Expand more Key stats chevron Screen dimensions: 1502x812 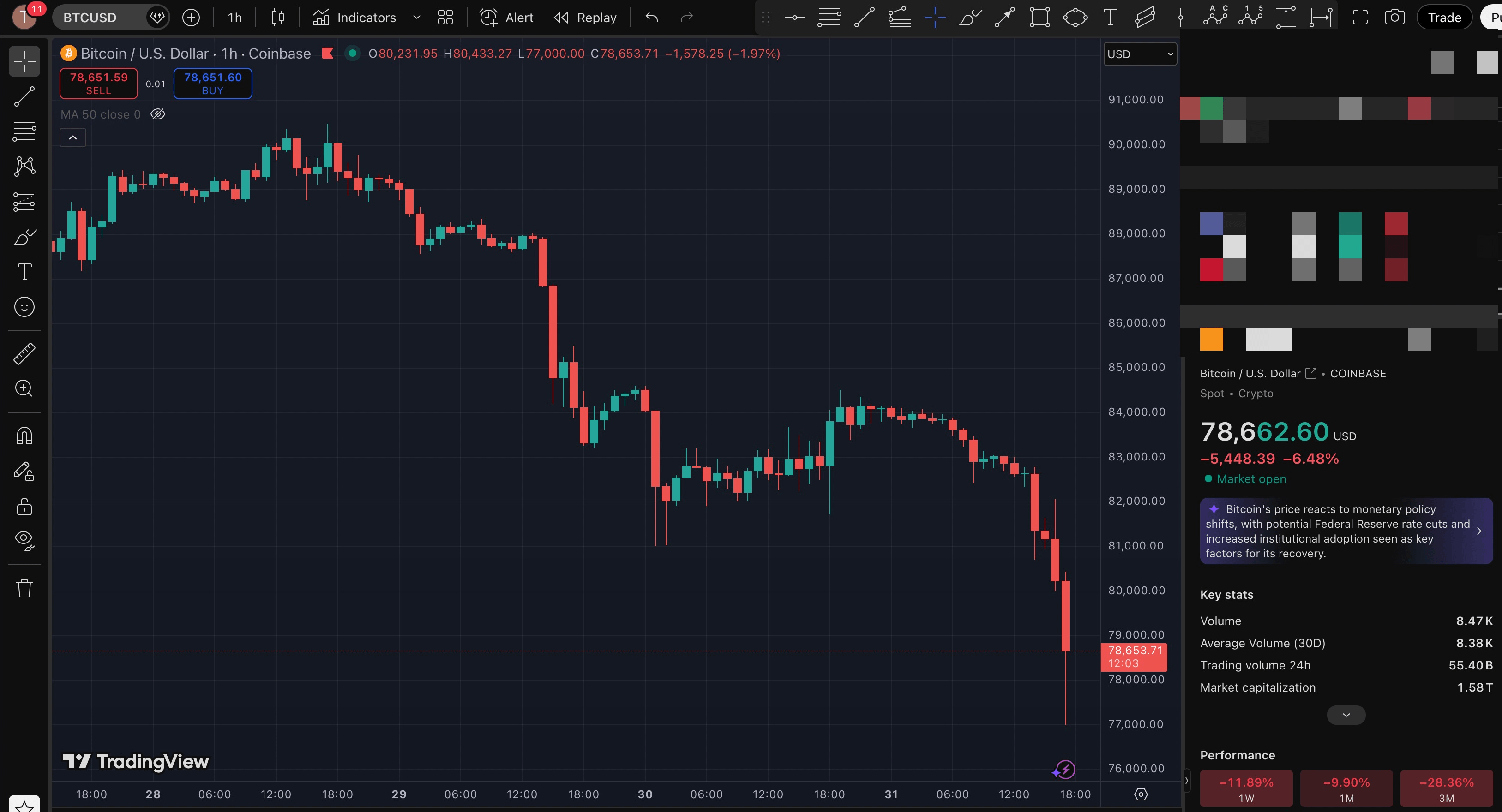click(x=1346, y=715)
